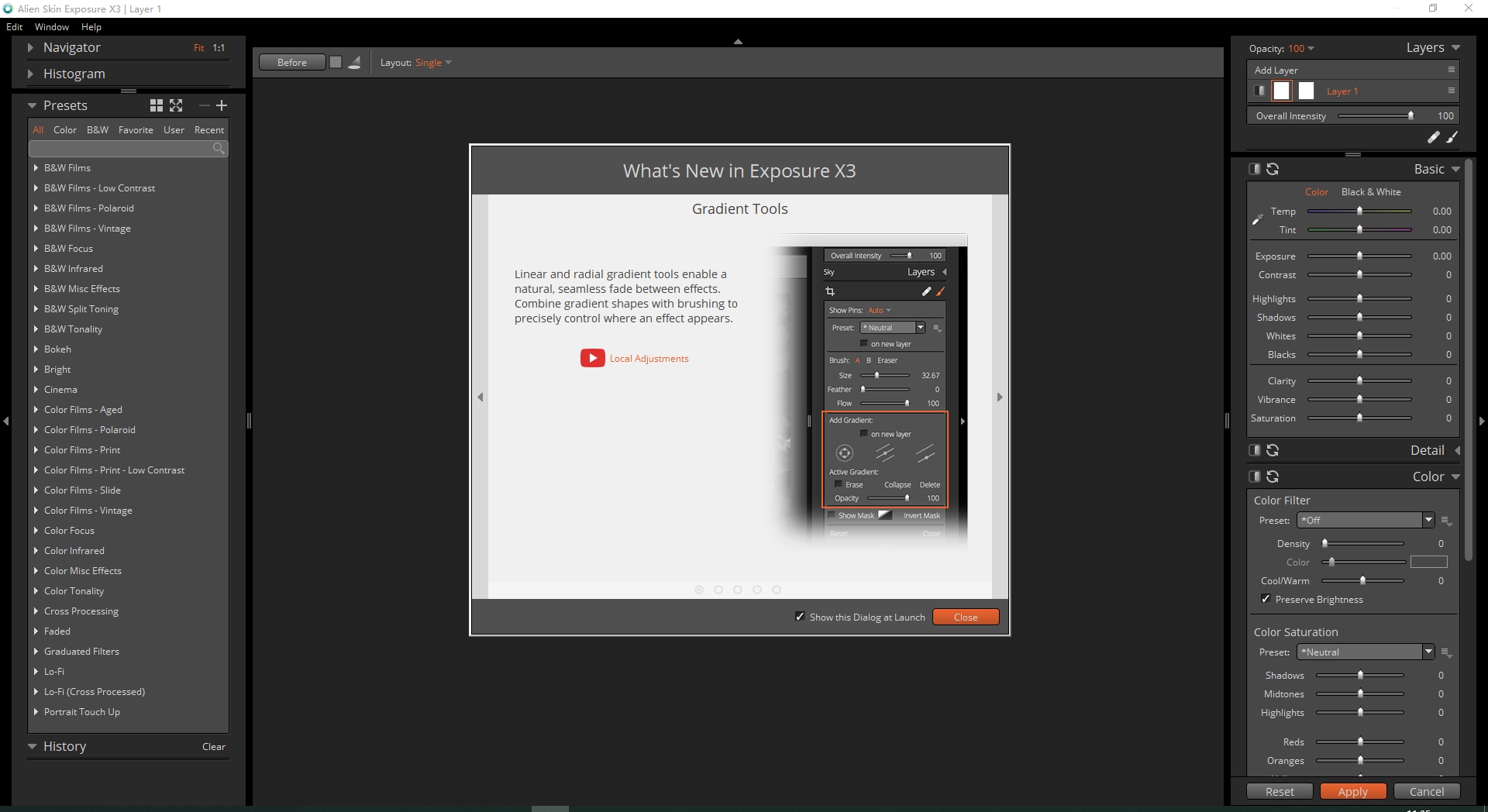Collapse the left panel with edge arrow
Screen dimensions: 1488x812
pos(6,421)
